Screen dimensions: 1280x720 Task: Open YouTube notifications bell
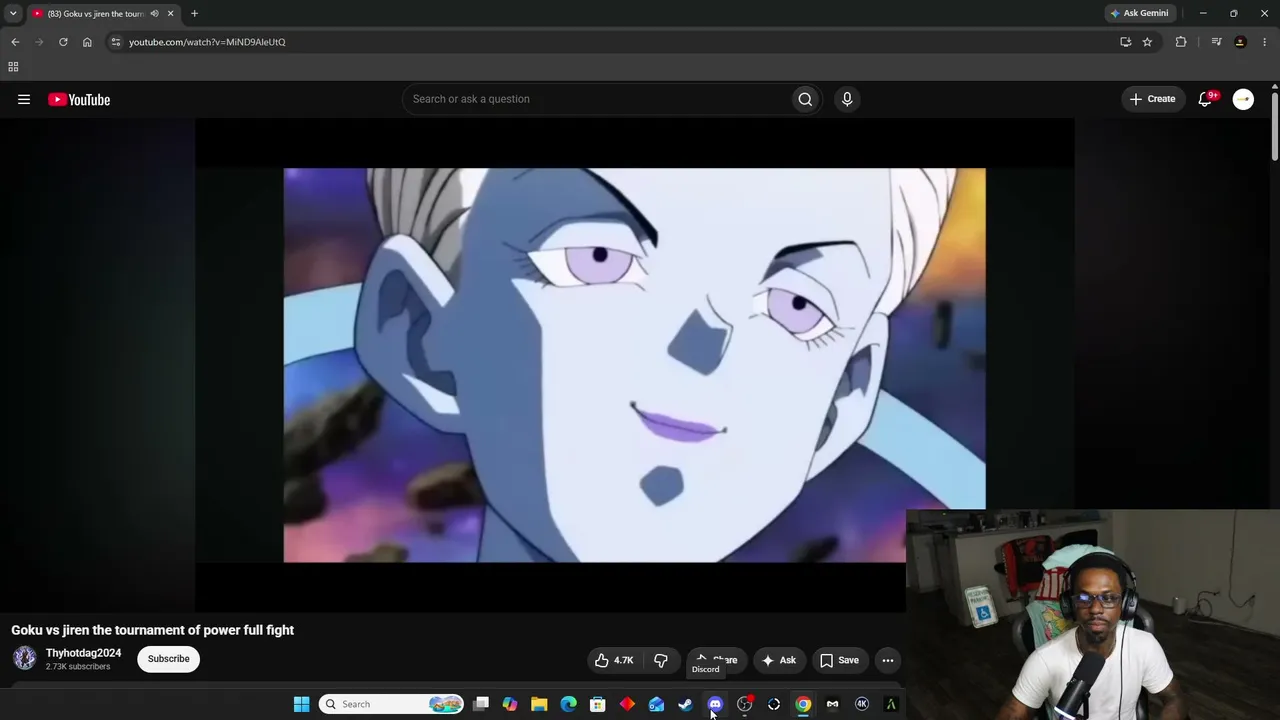pyautogui.click(x=1206, y=99)
